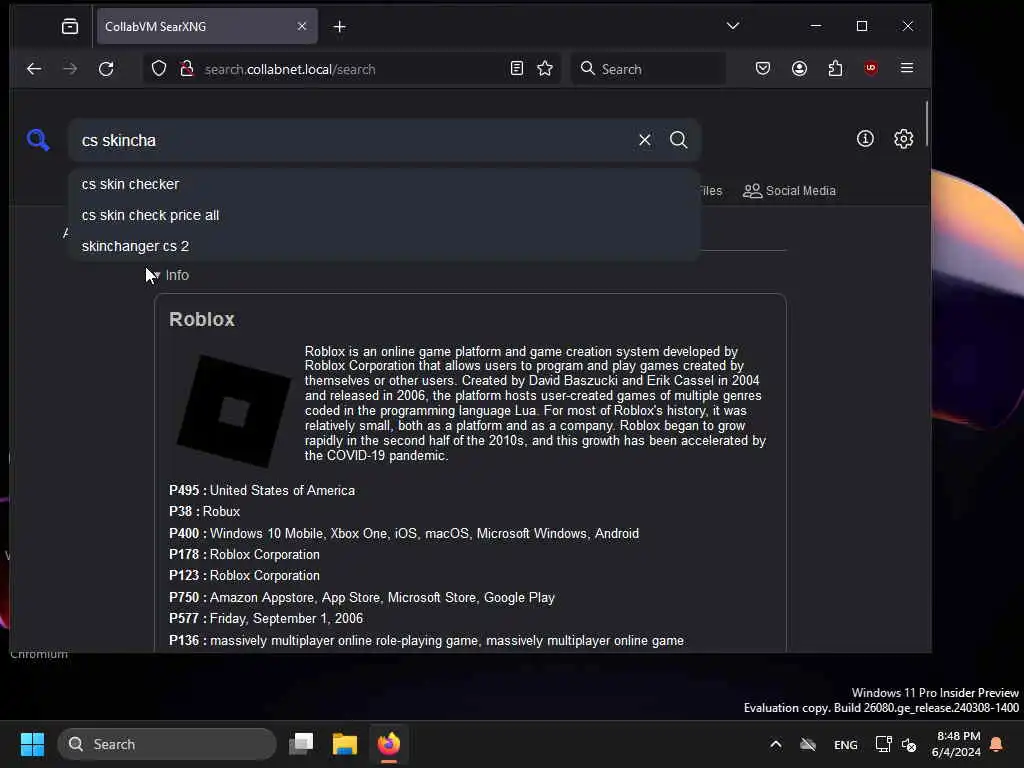1024x768 pixels.
Task: Show hidden system tray icons
Action: pos(775,744)
